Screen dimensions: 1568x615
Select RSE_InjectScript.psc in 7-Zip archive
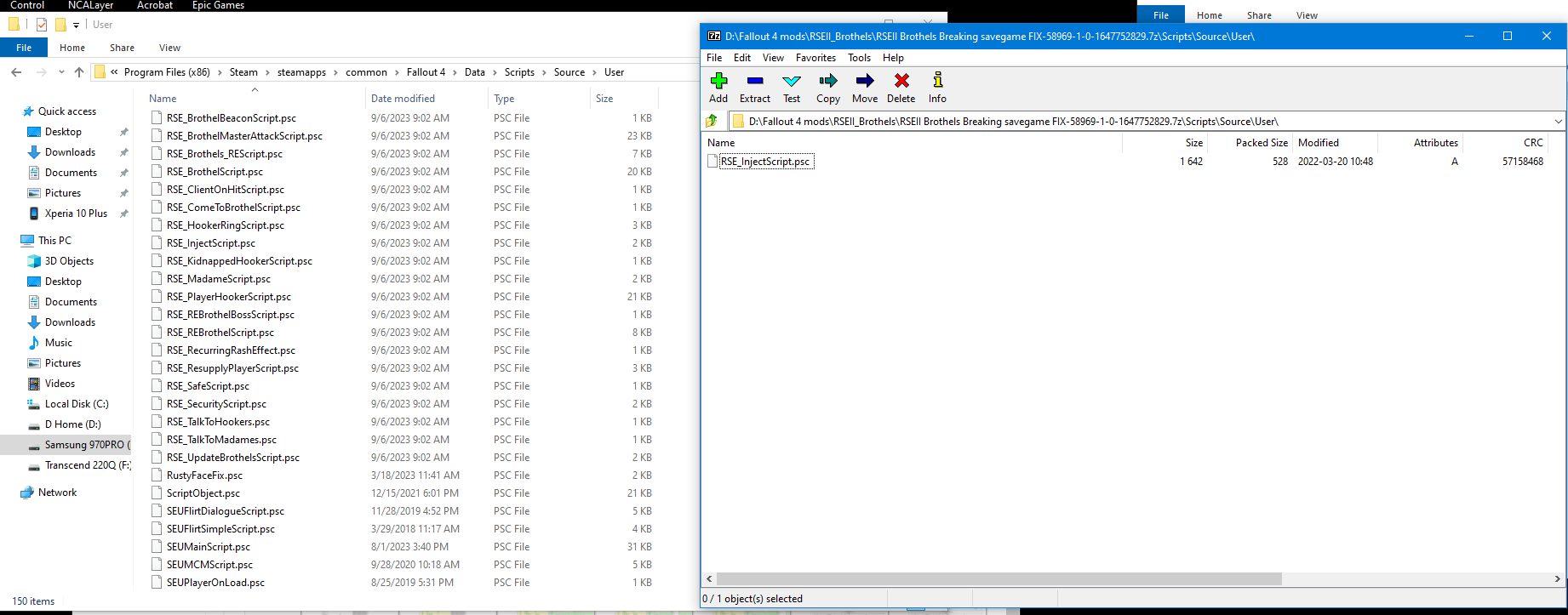pyautogui.click(x=764, y=162)
